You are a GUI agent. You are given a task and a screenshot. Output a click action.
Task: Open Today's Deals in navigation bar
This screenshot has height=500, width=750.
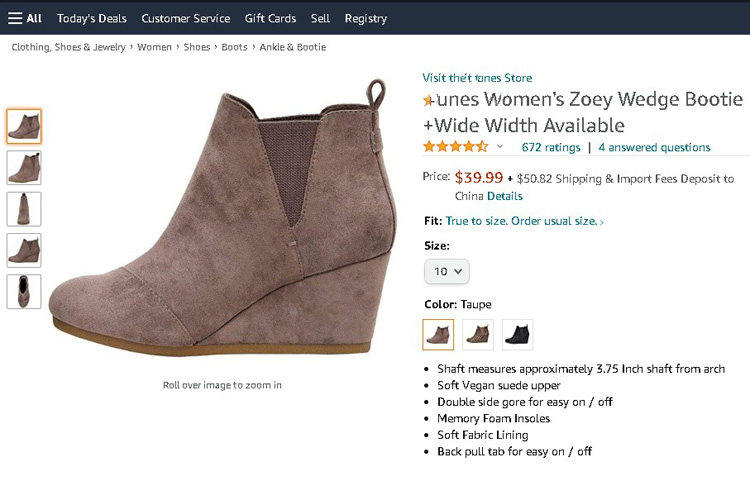click(x=92, y=18)
